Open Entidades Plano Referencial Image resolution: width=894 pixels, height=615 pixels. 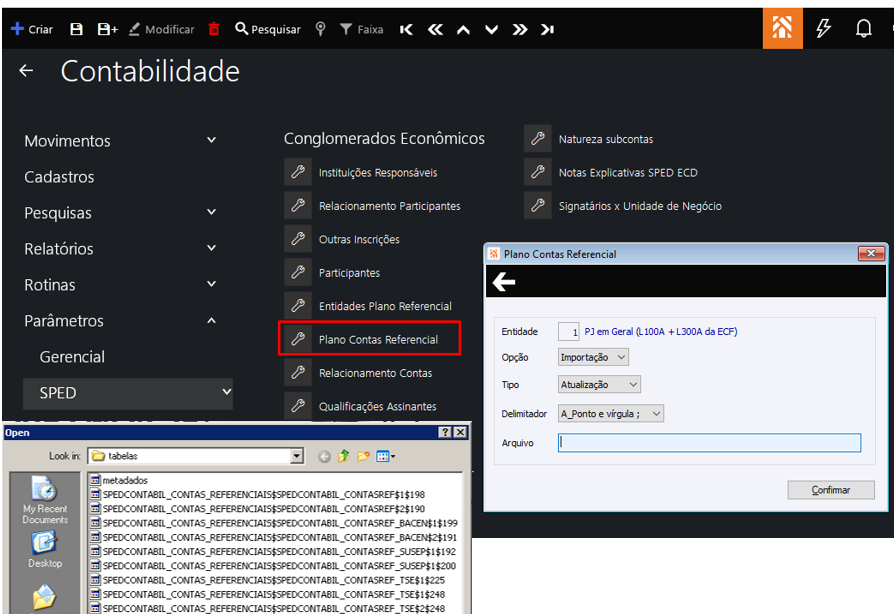pyautogui.click(x=385, y=306)
